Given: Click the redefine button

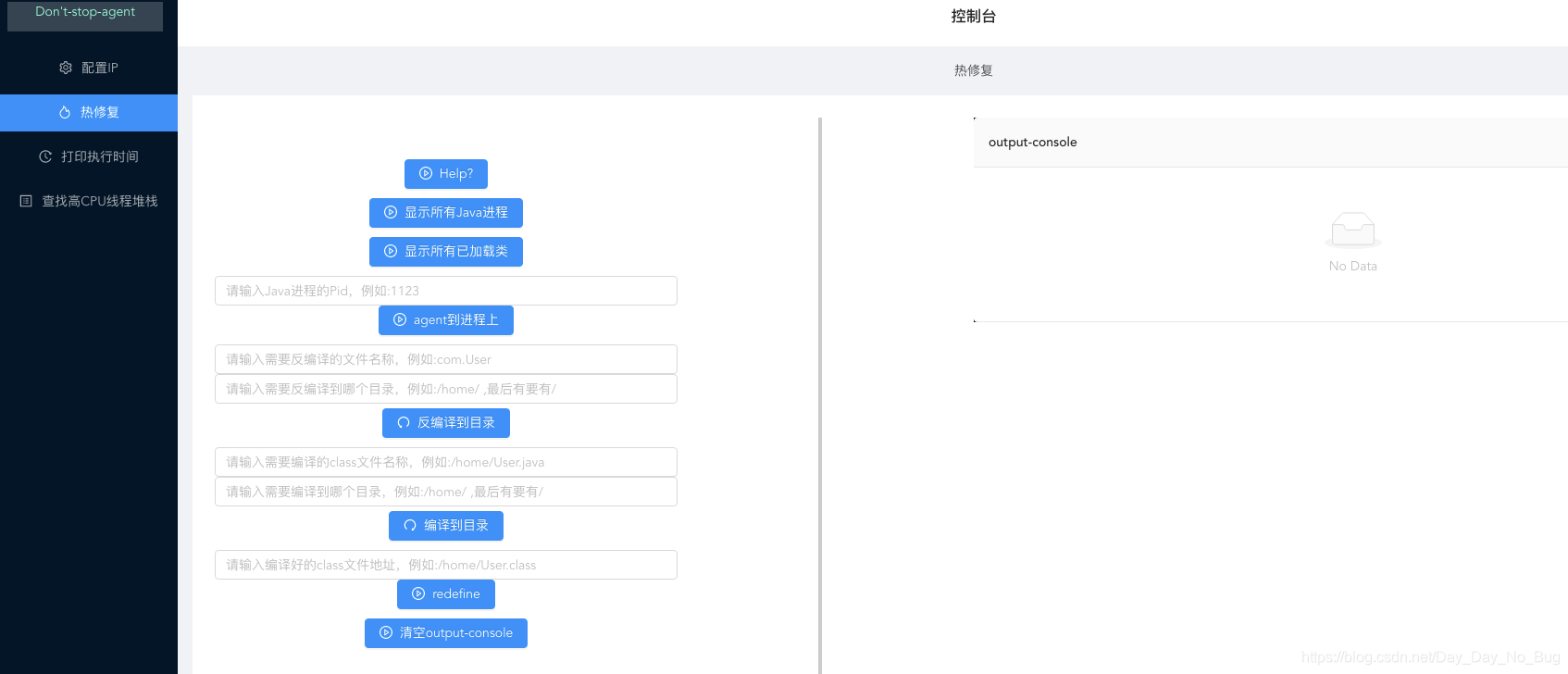Looking at the screenshot, I should coord(446,593).
